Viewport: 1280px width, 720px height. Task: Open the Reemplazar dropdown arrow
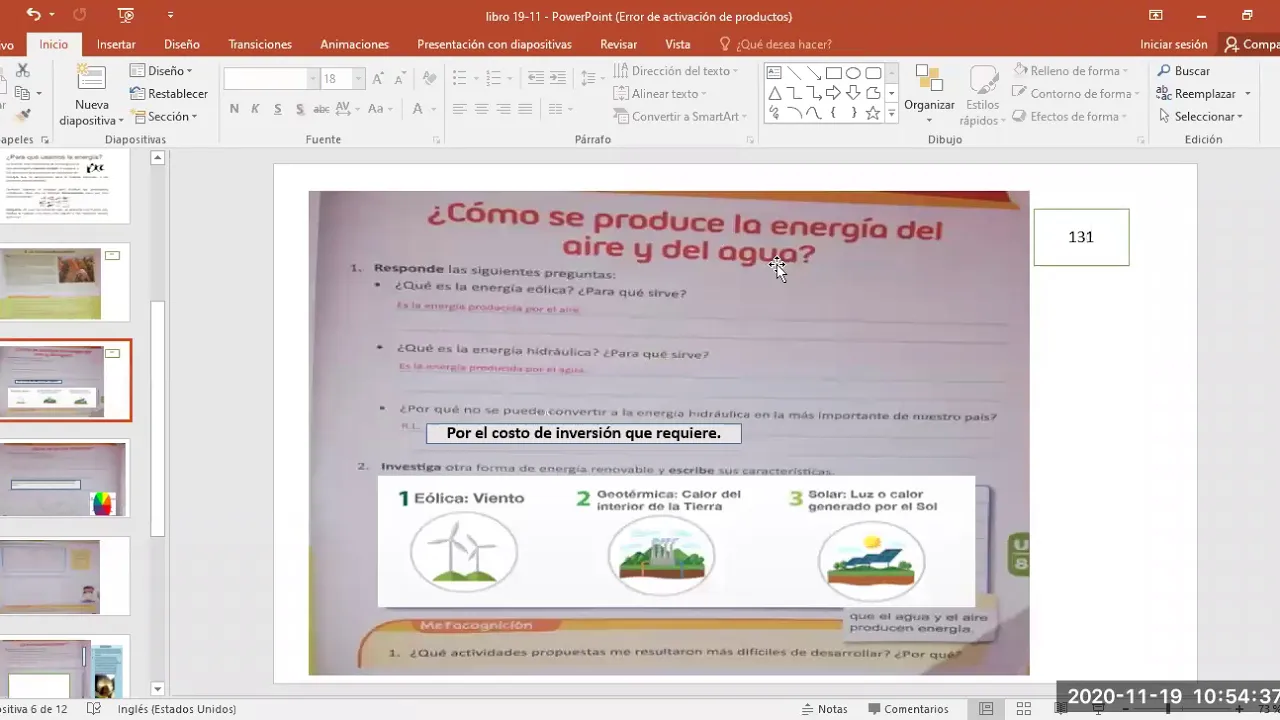1247,94
